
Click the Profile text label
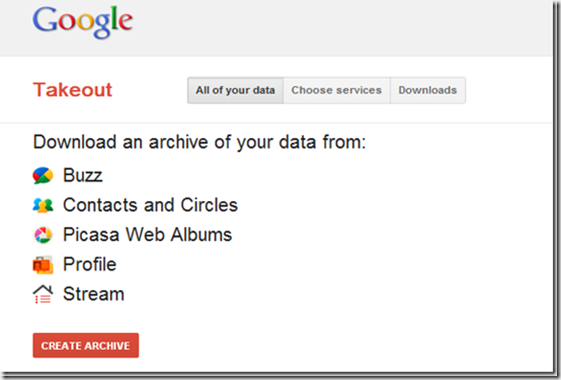click(90, 264)
